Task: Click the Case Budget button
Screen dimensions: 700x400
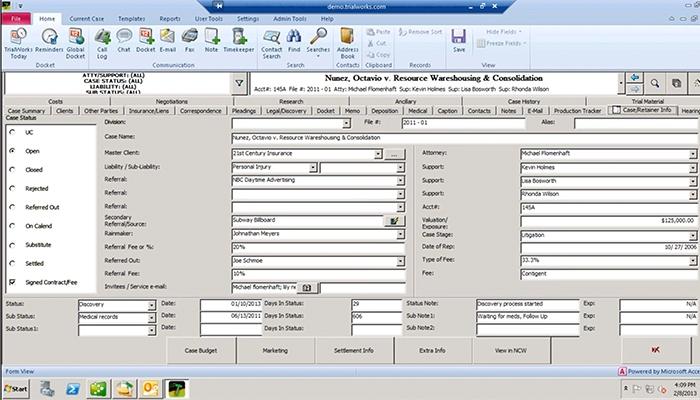Action: (x=201, y=350)
